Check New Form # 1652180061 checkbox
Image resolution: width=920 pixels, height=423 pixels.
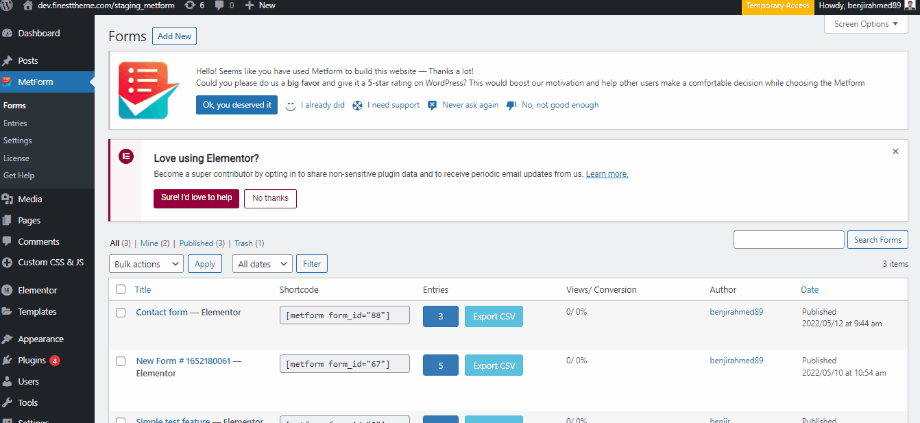click(121, 361)
